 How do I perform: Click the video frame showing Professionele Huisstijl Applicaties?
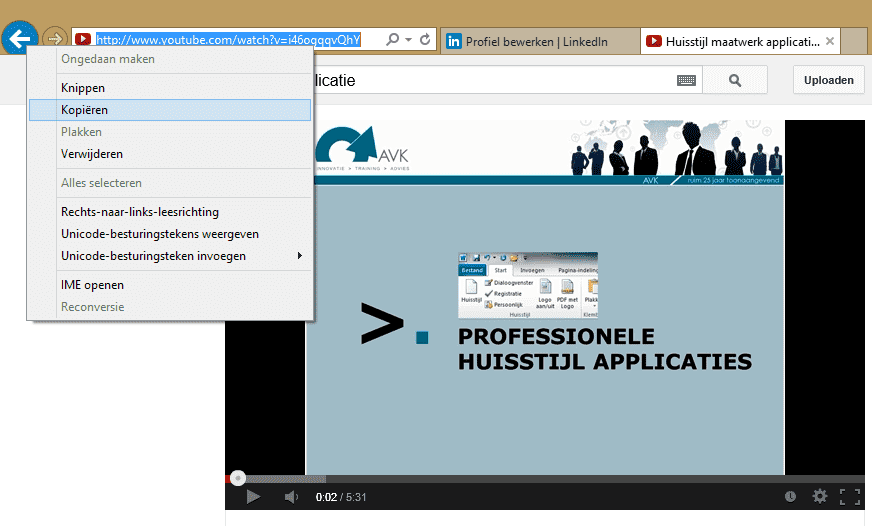(x=545, y=297)
